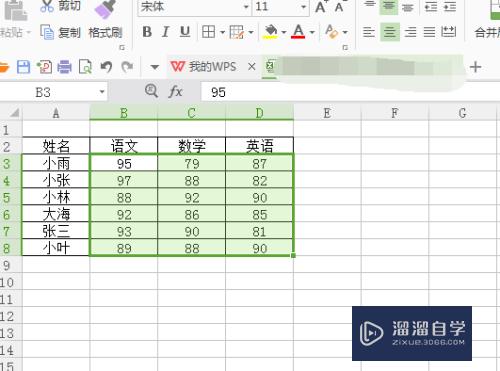Click the Cut scissors button
Image resolution: width=500 pixels, height=371 pixels.
tap(60, 6)
